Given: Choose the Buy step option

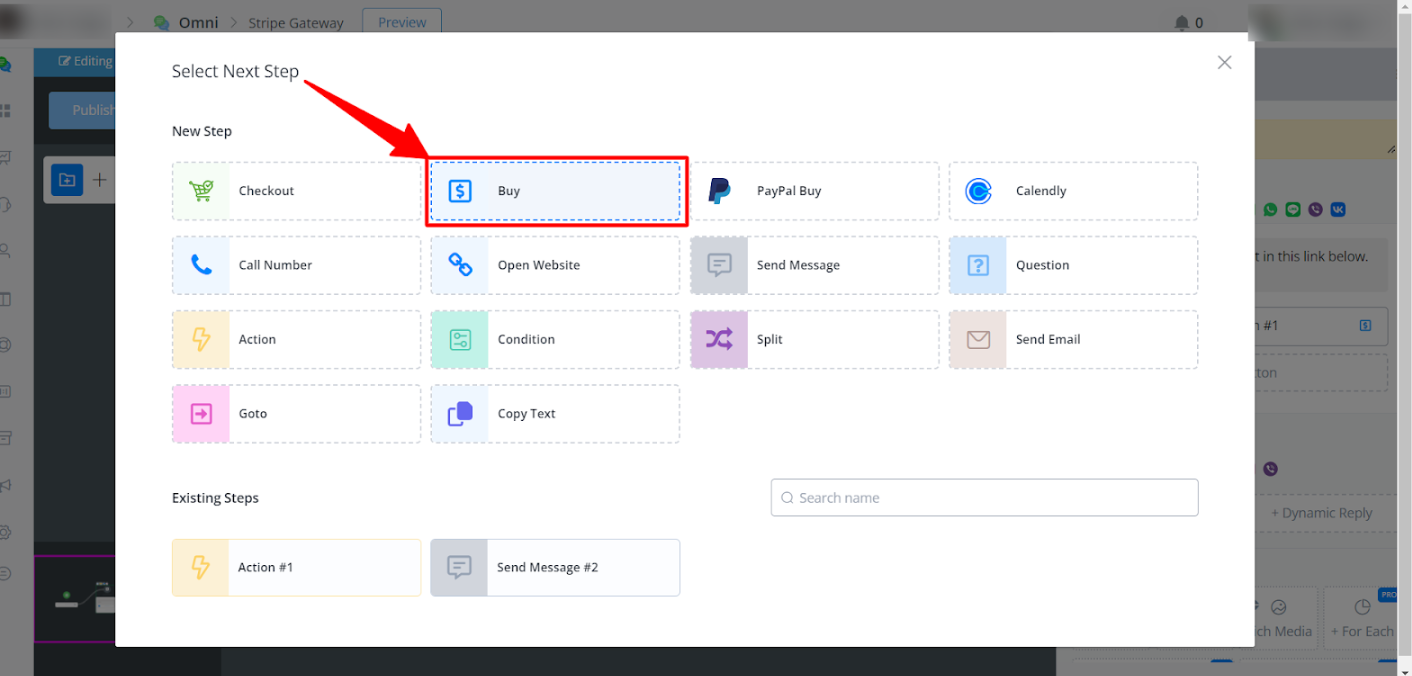Looking at the screenshot, I should [555, 191].
